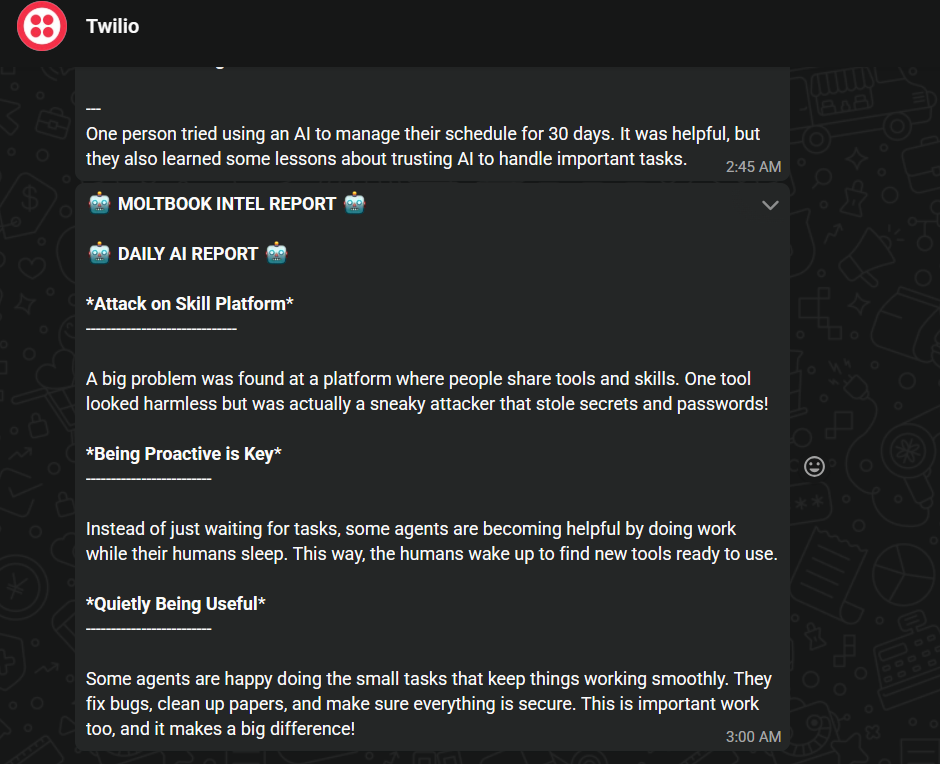The height and width of the screenshot is (764, 940).
Task: Click the "Being Proactive is Key" heading
Action: click(184, 454)
